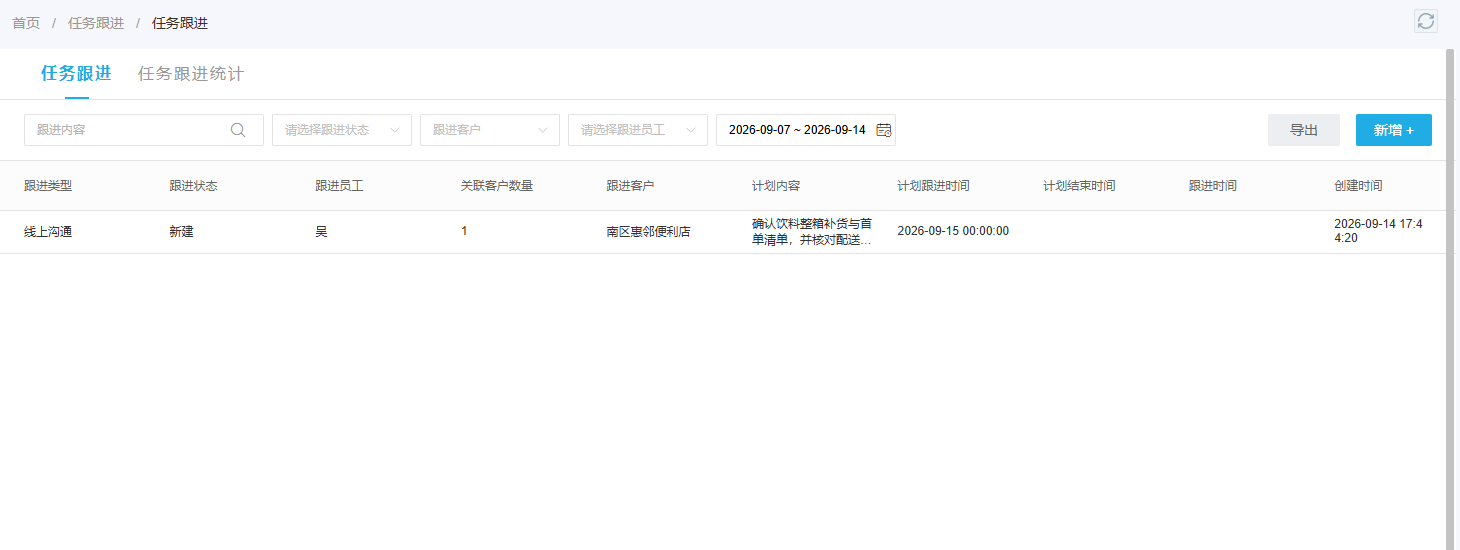
Task: Click the customer count 1 link
Action: coord(464,231)
